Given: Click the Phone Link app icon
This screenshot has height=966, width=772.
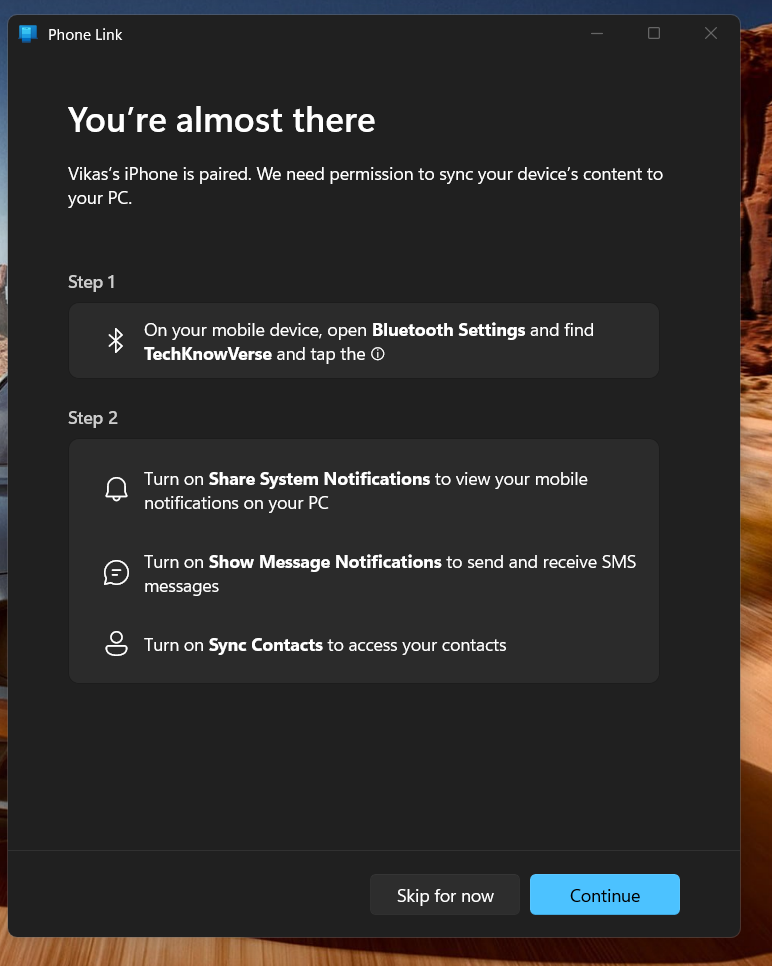Looking at the screenshot, I should point(28,34).
